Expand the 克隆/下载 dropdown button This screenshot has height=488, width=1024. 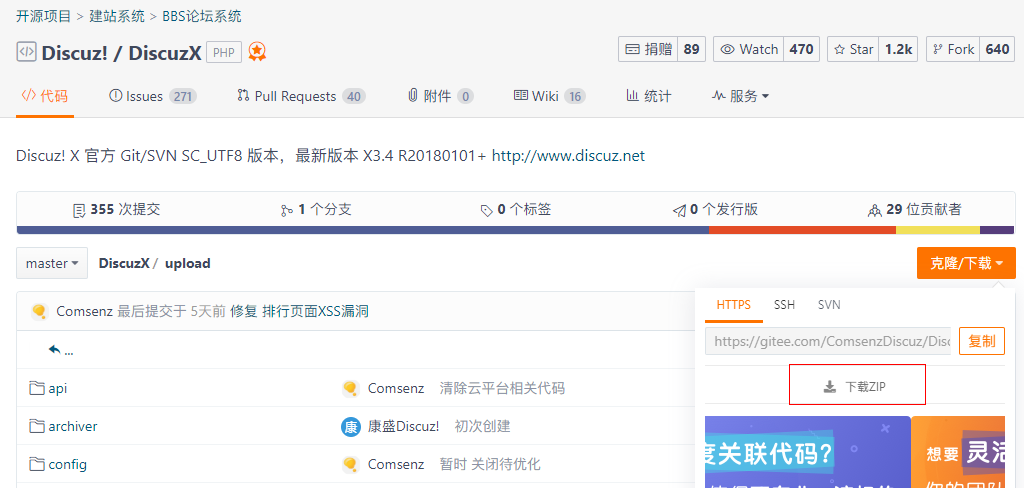click(966, 263)
